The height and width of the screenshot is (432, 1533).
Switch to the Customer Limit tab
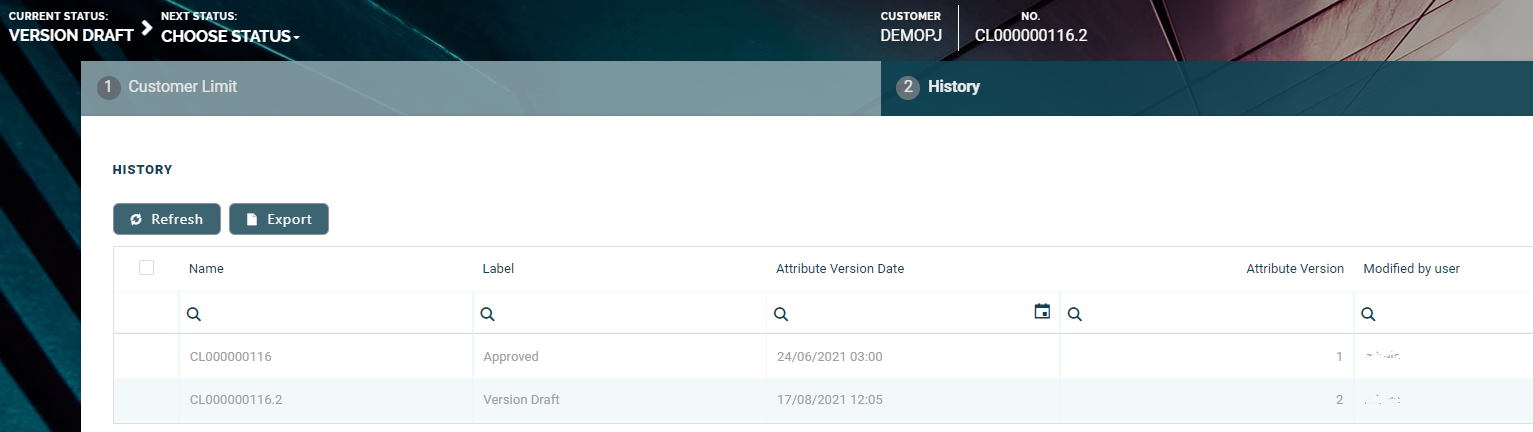(182, 87)
